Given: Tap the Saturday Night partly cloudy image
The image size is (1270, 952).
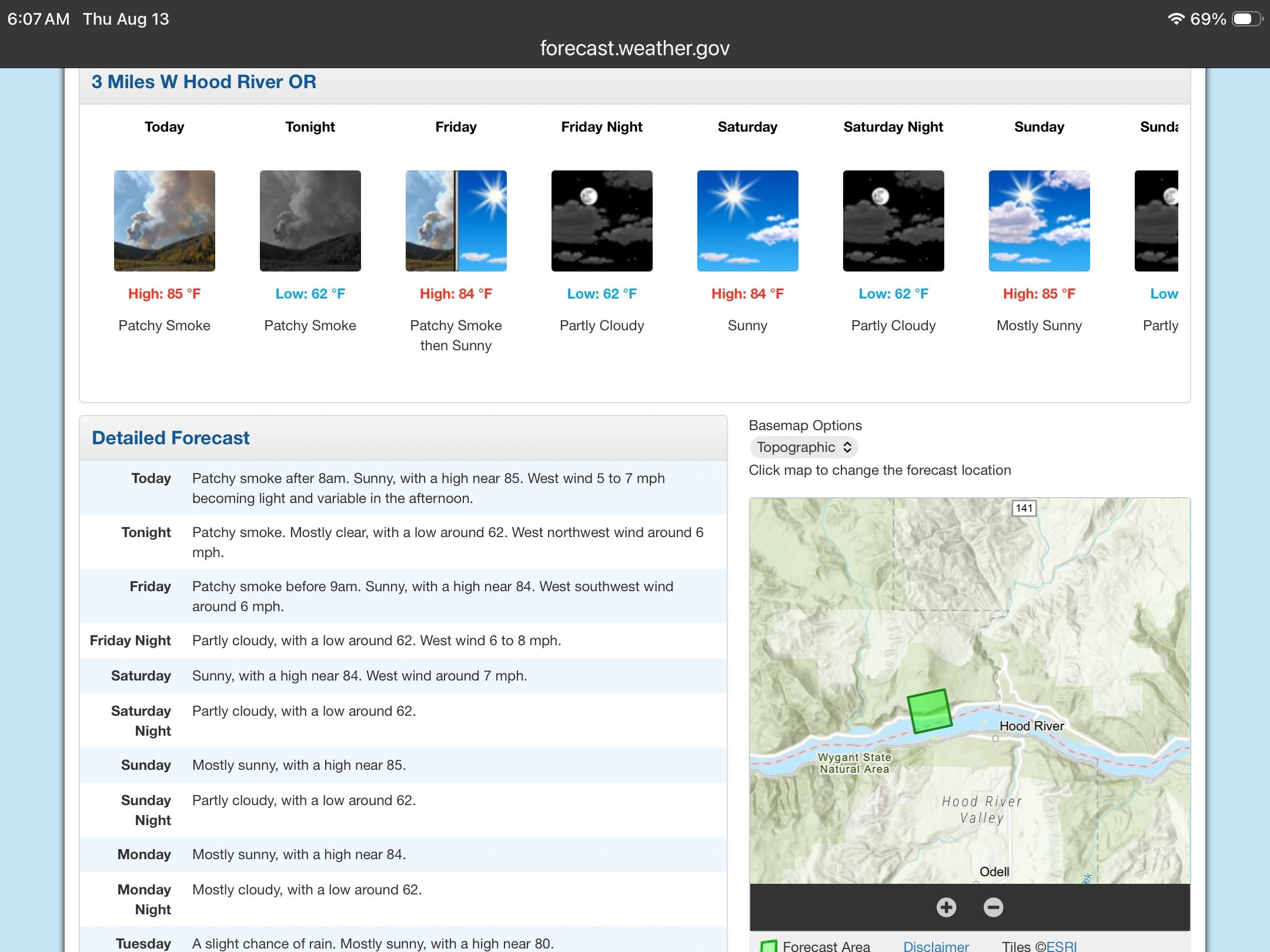Looking at the screenshot, I should (894, 221).
